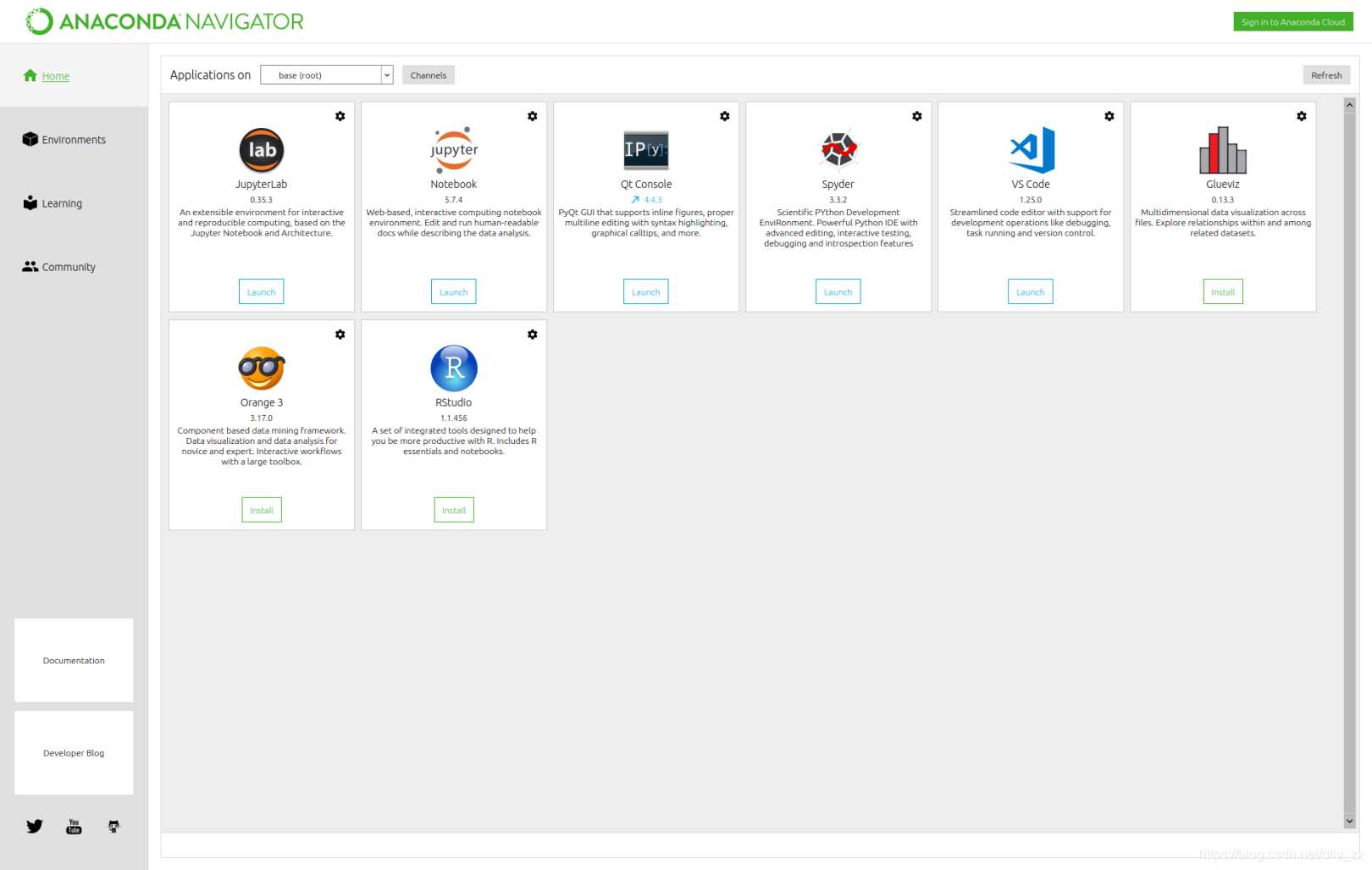
Task: Open the Spyder gear options icon
Action: pyautogui.click(x=916, y=116)
